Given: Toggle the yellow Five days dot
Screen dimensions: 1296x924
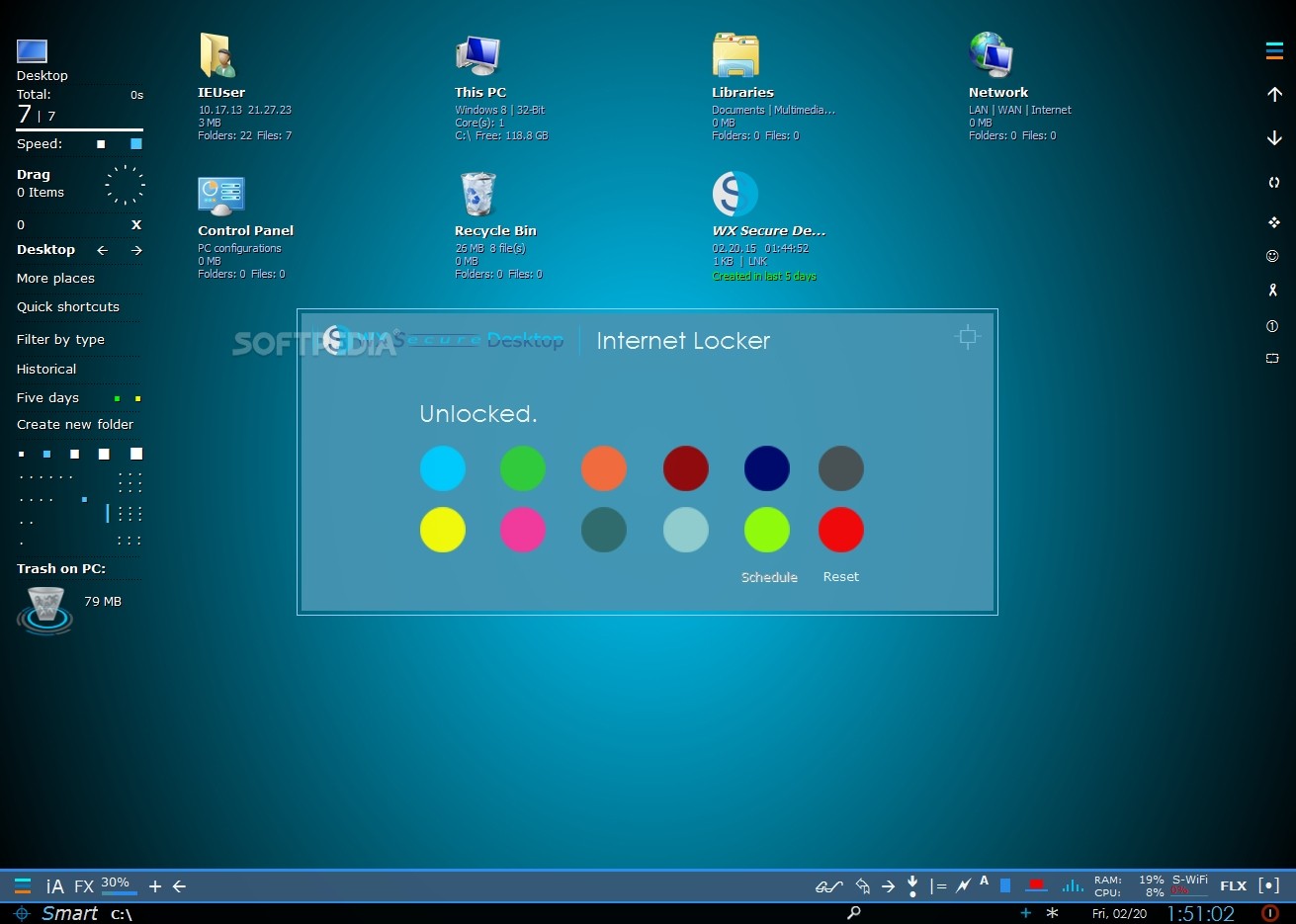Looking at the screenshot, I should [137, 398].
